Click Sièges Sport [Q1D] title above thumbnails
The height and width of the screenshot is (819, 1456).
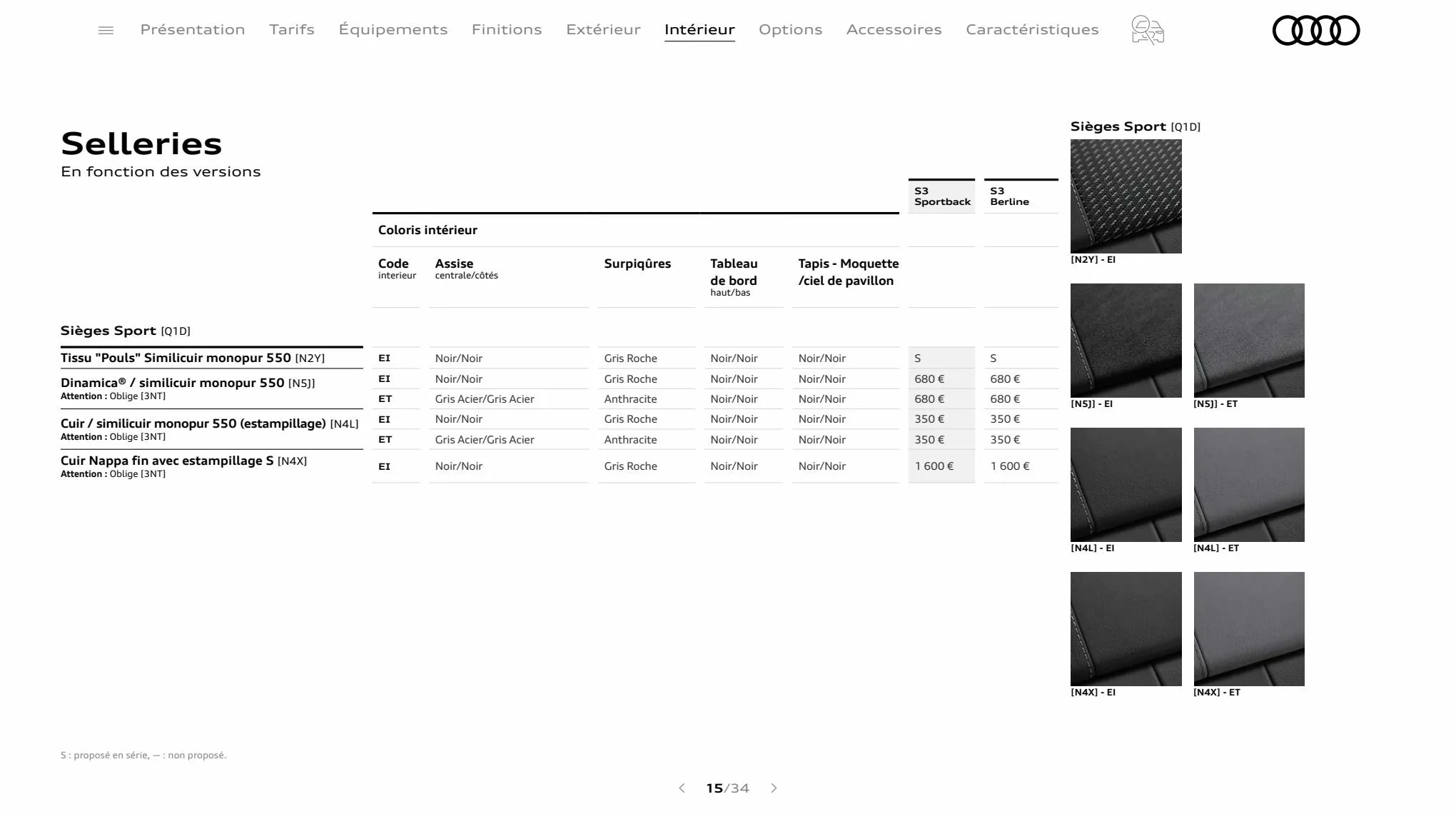(1136, 126)
